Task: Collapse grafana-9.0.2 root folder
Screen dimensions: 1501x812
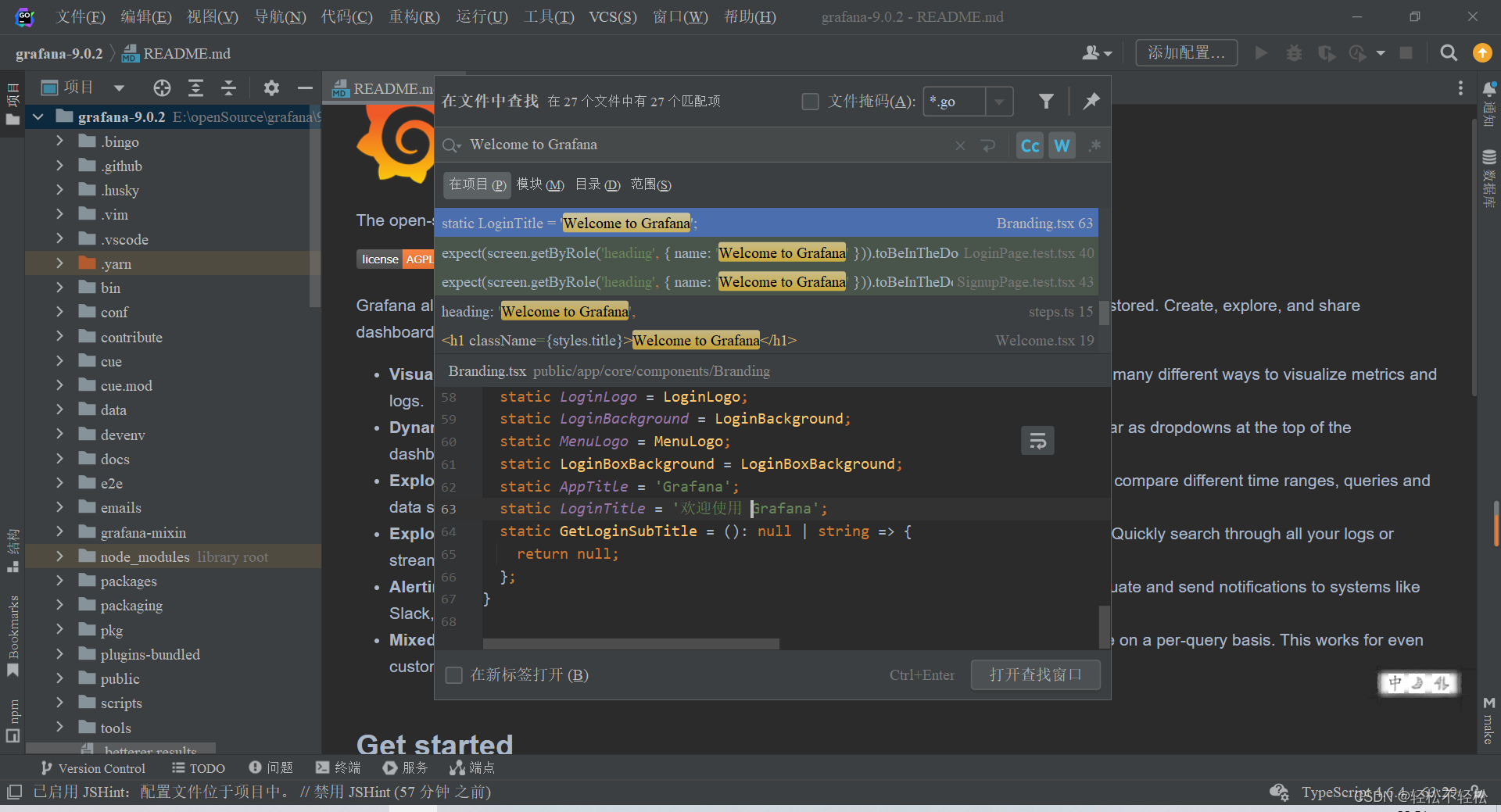Action: [38, 117]
